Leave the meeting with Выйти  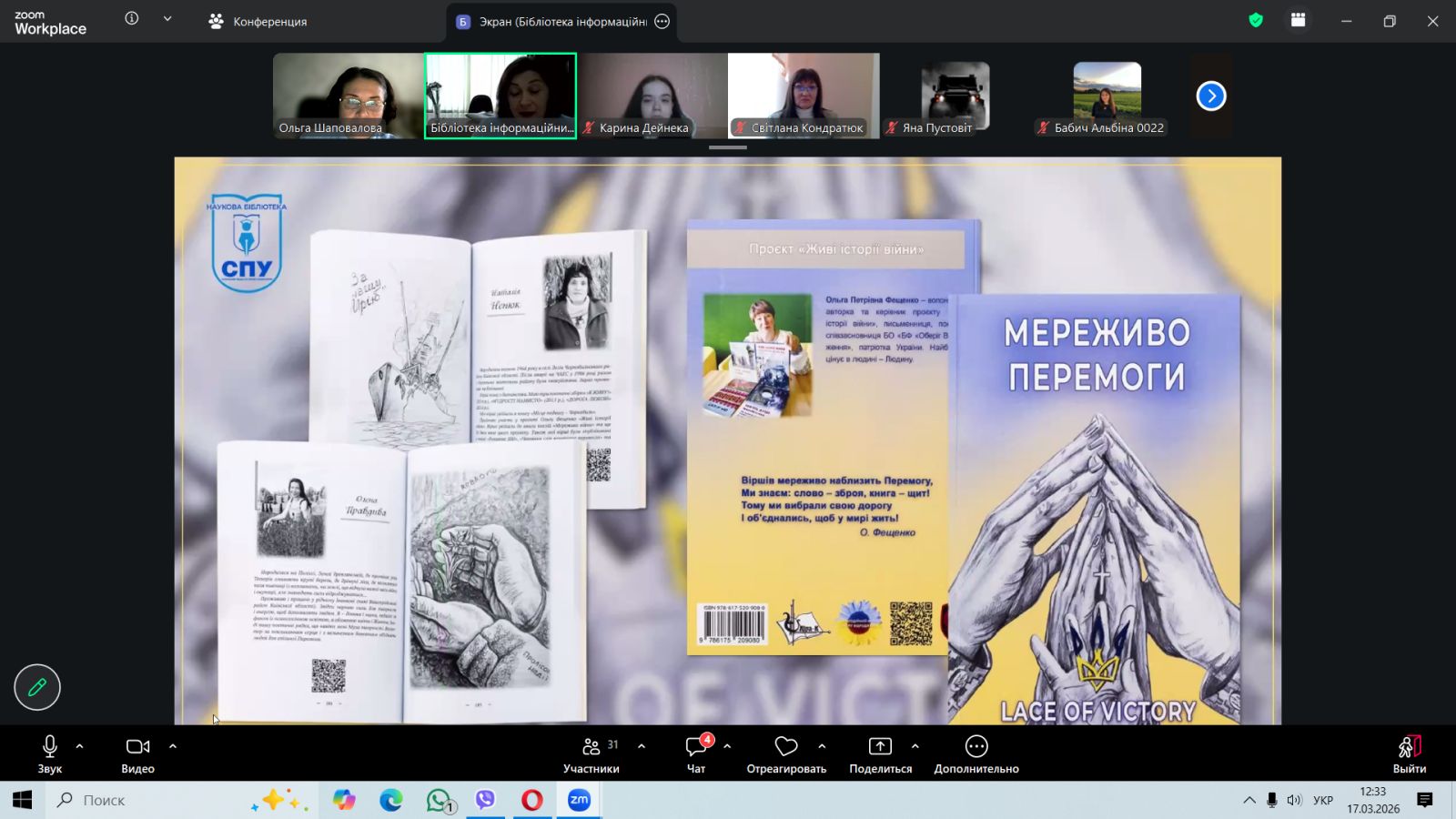click(1409, 753)
